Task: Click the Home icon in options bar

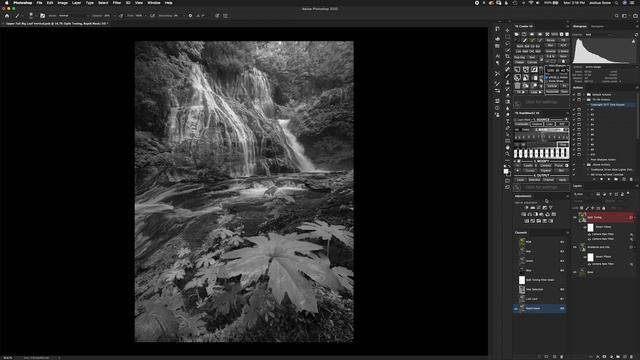Action: [x=7, y=16]
